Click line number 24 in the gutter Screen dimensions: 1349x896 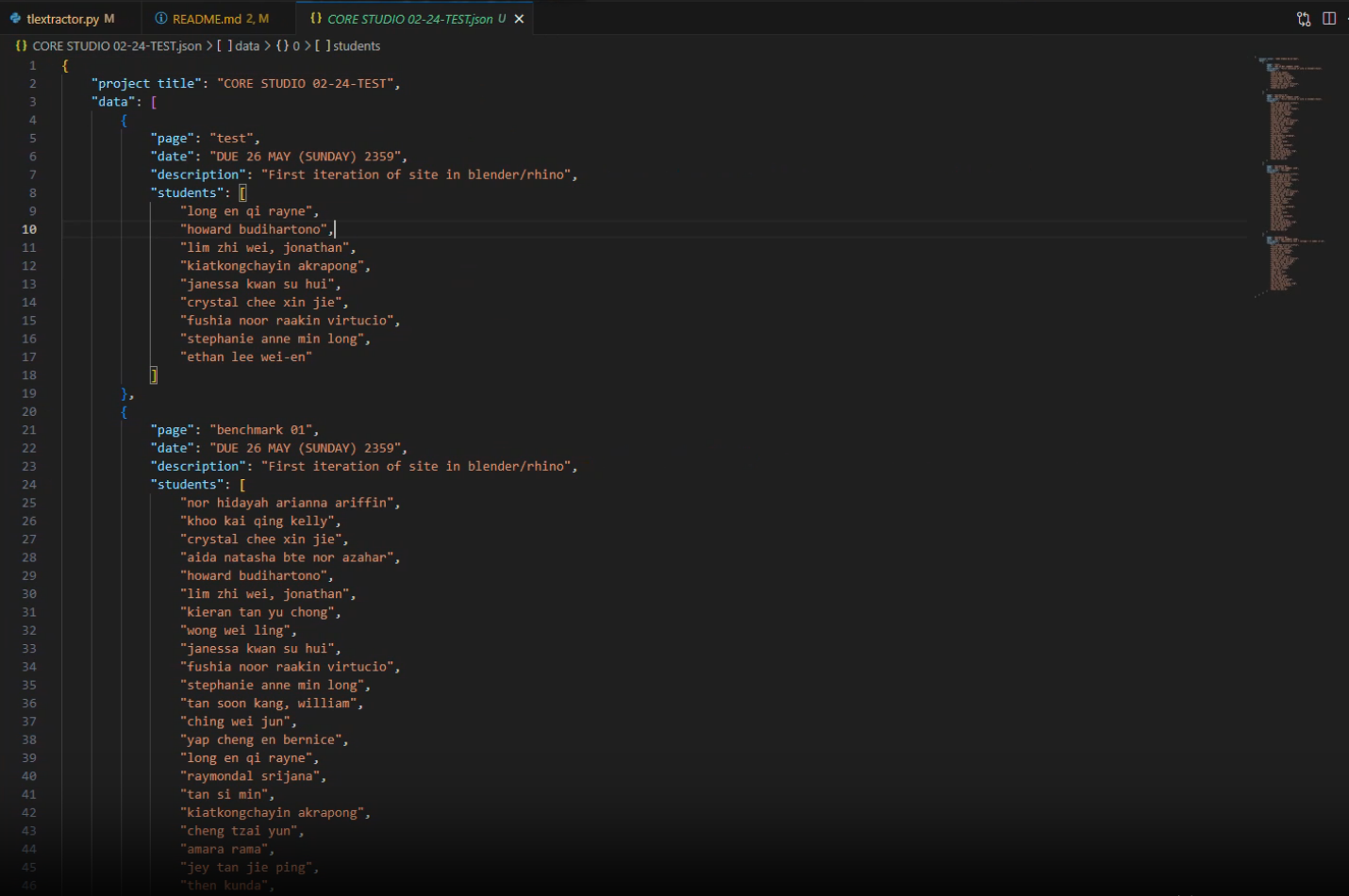(29, 485)
